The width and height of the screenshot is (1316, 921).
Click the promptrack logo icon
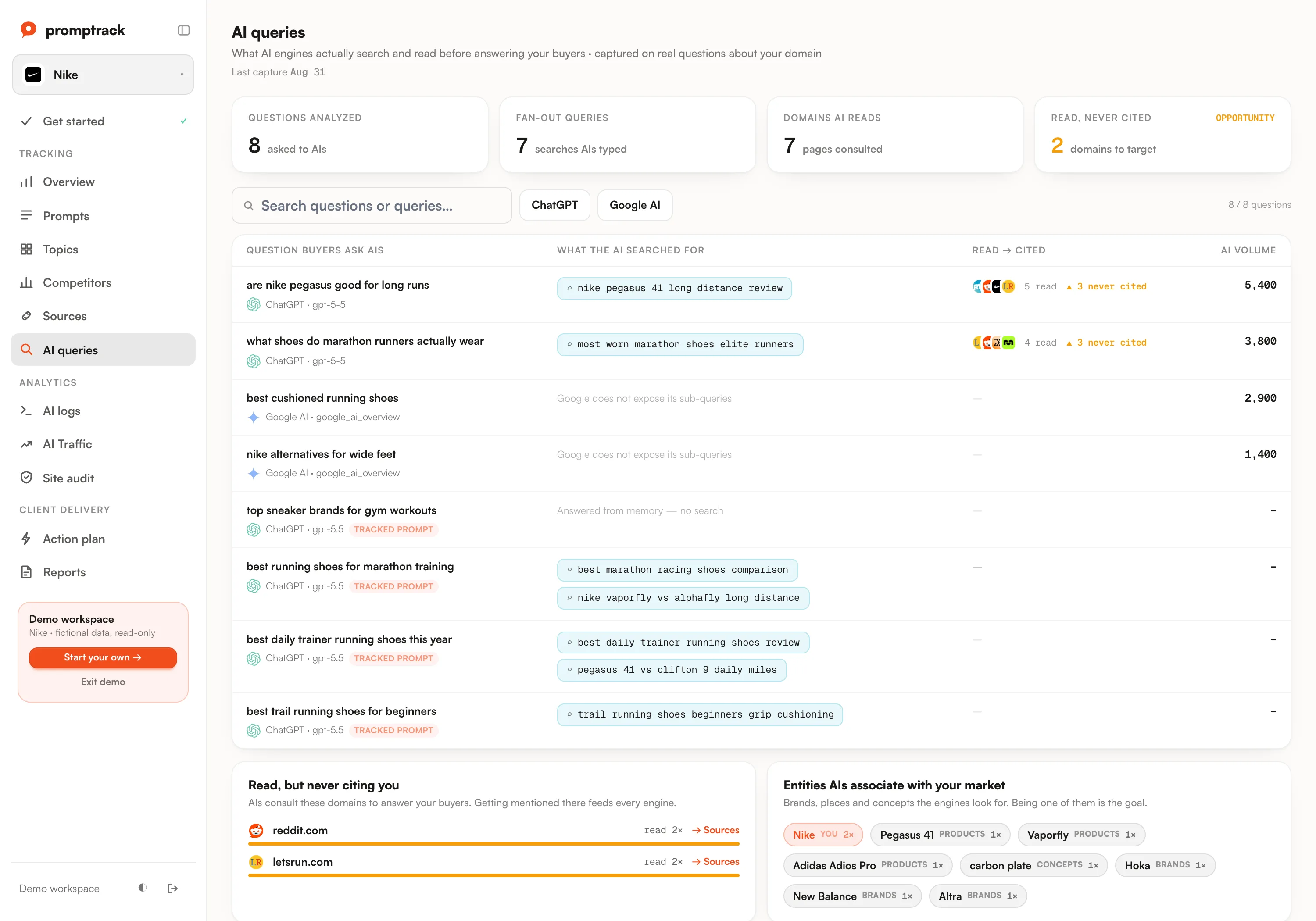(x=28, y=29)
